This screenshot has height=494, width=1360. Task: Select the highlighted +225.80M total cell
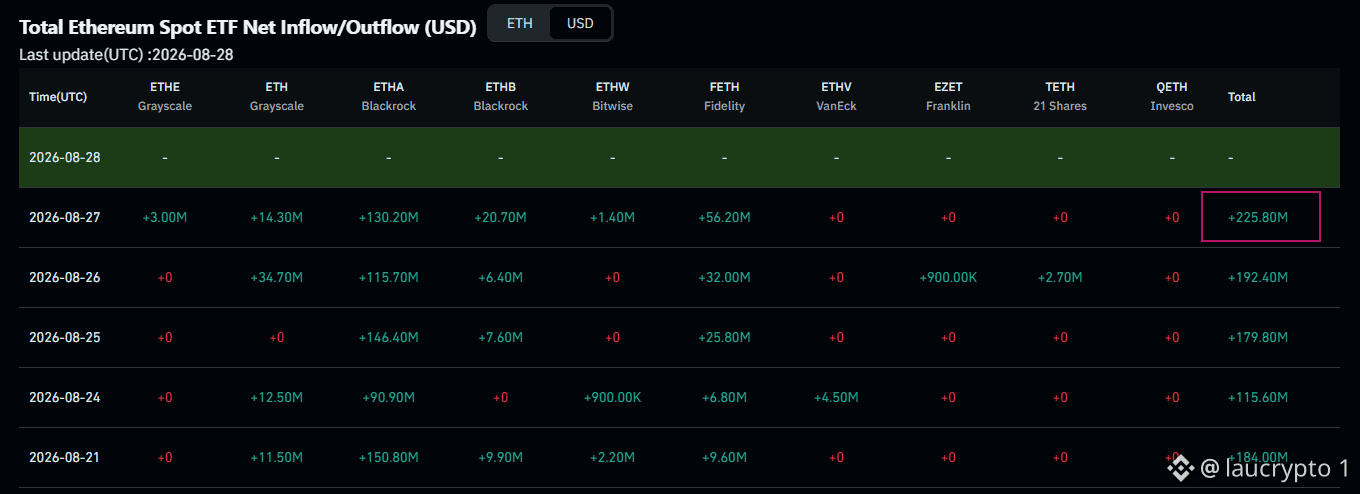1260,217
